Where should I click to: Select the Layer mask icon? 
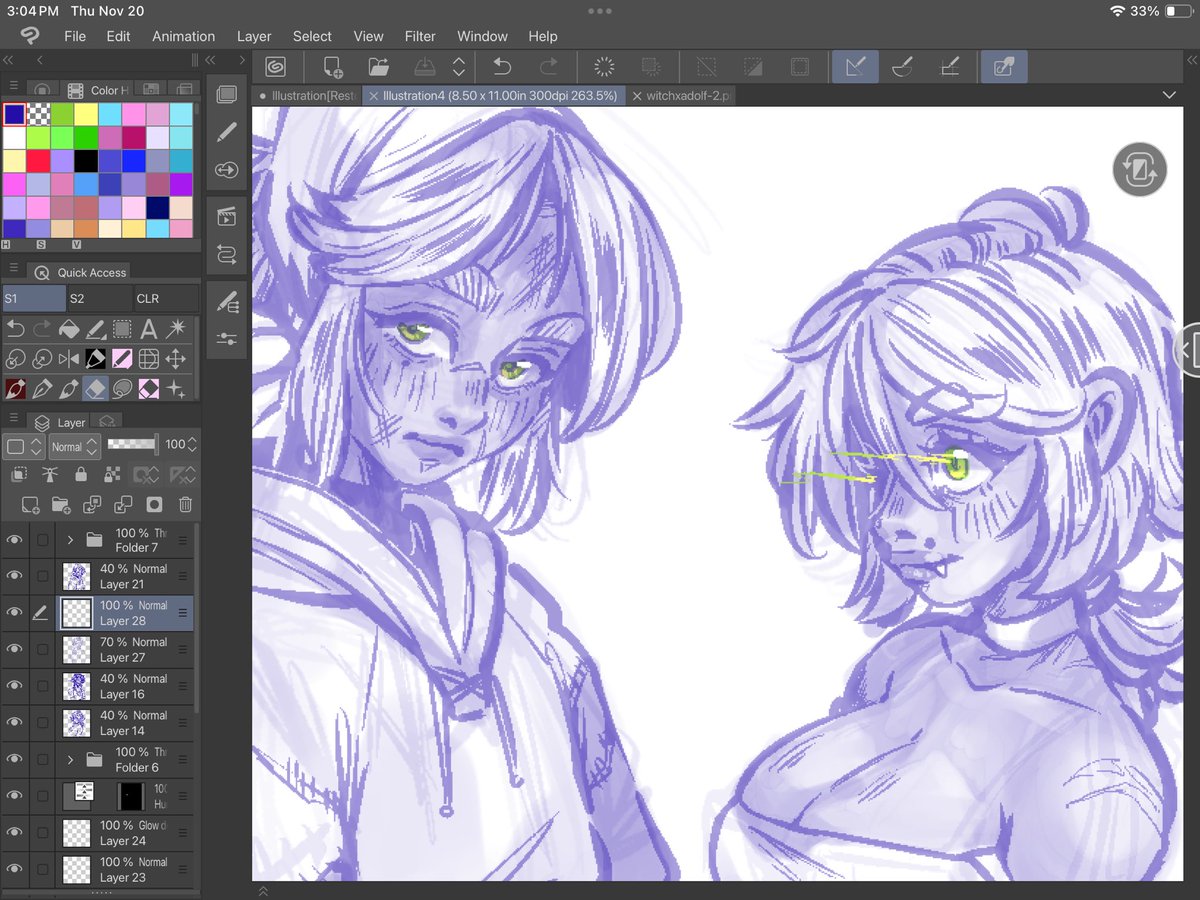pyautogui.click(x=154, y=505)
